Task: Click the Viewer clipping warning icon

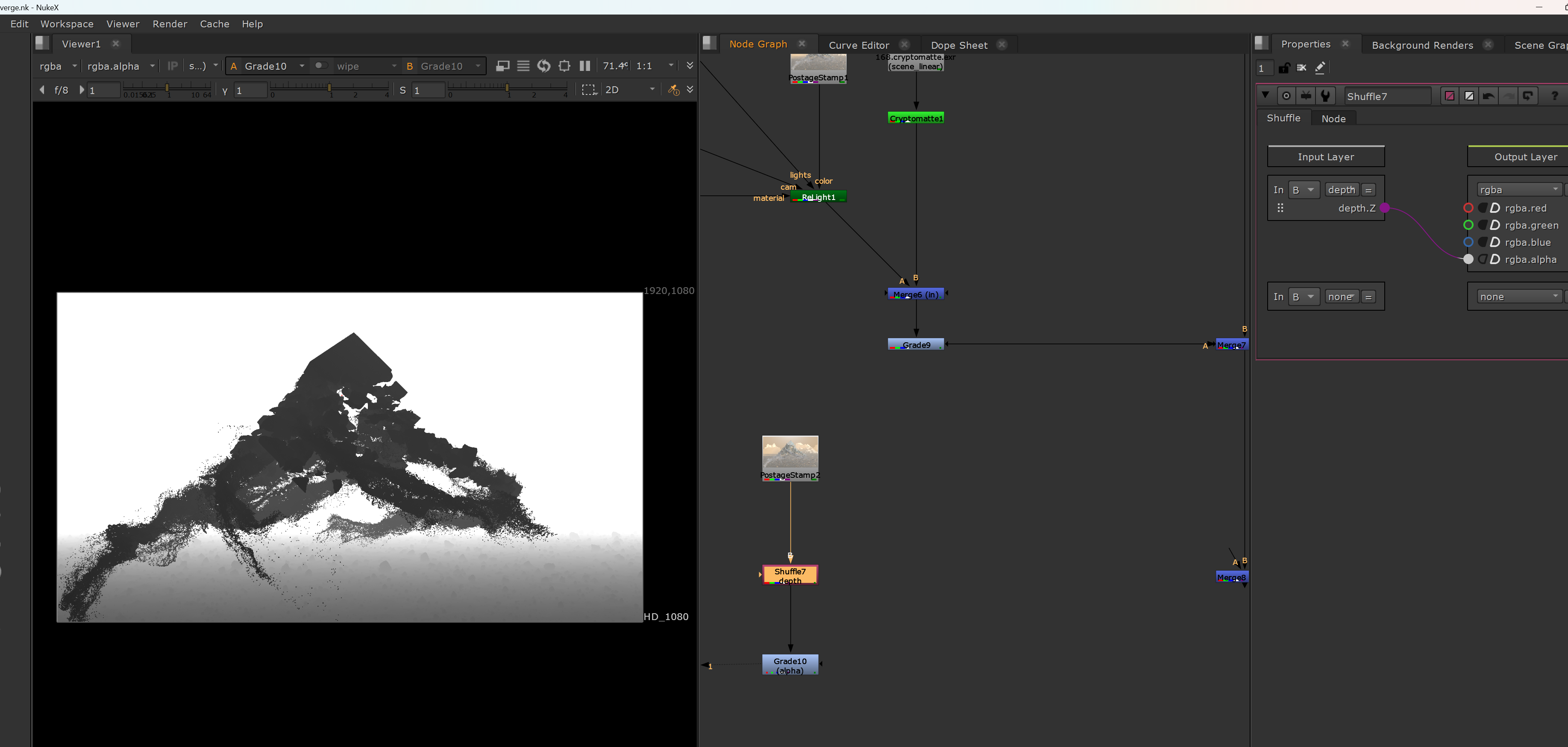Action: coord(503,66)
